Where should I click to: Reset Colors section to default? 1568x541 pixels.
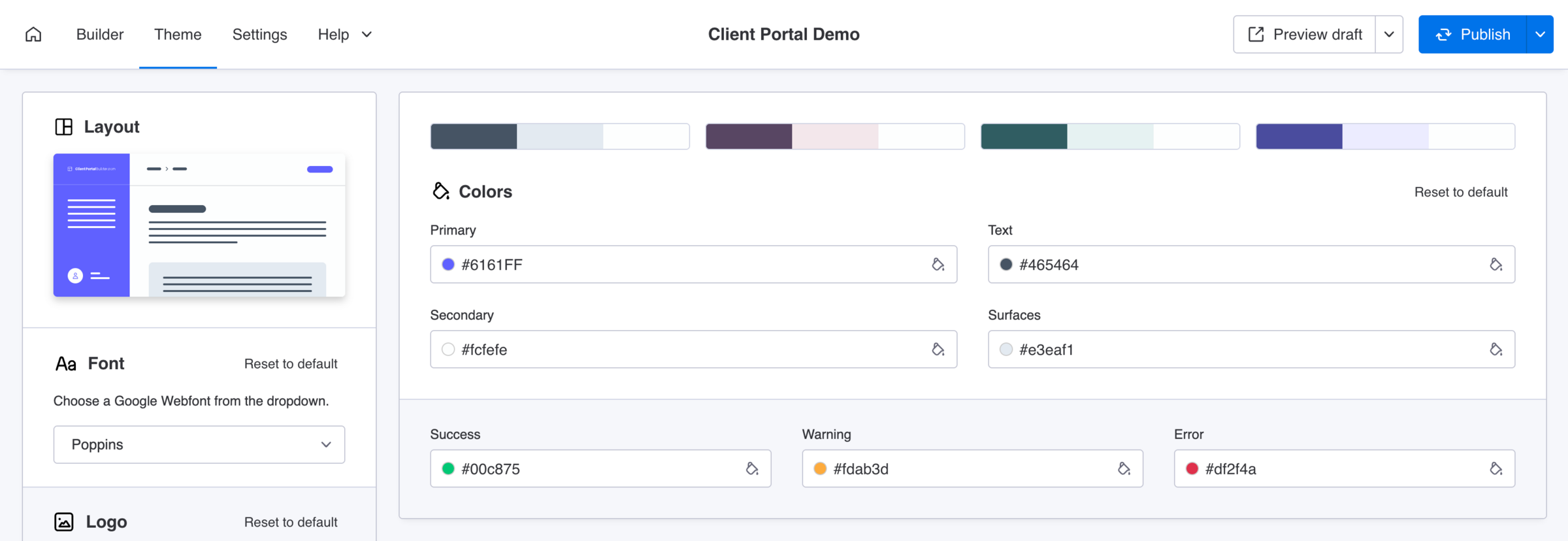pos(1460,192)
